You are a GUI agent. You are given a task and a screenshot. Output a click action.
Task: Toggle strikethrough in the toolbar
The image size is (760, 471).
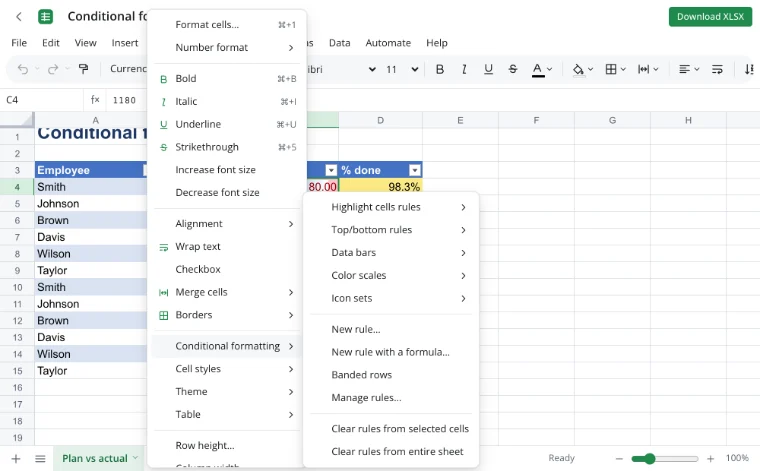pyautogui.click(x=513, y=69)
